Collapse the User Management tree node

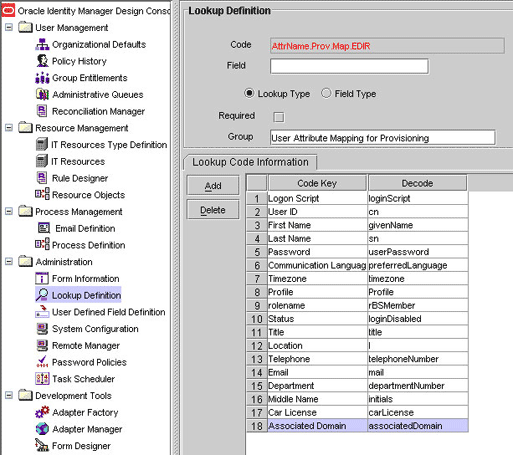tap(9, 27)
